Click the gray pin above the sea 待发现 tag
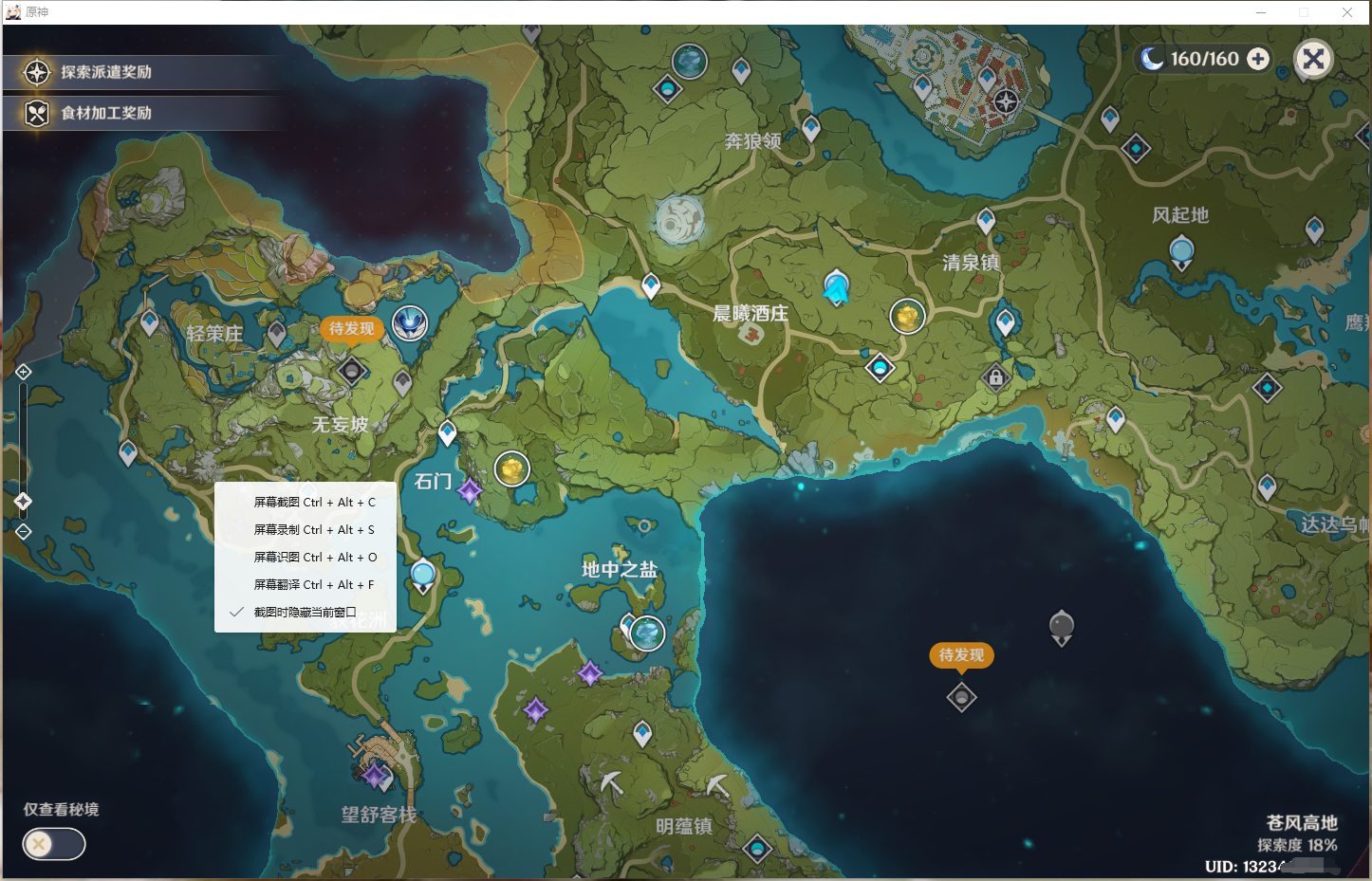 (x=1062, y=628)
